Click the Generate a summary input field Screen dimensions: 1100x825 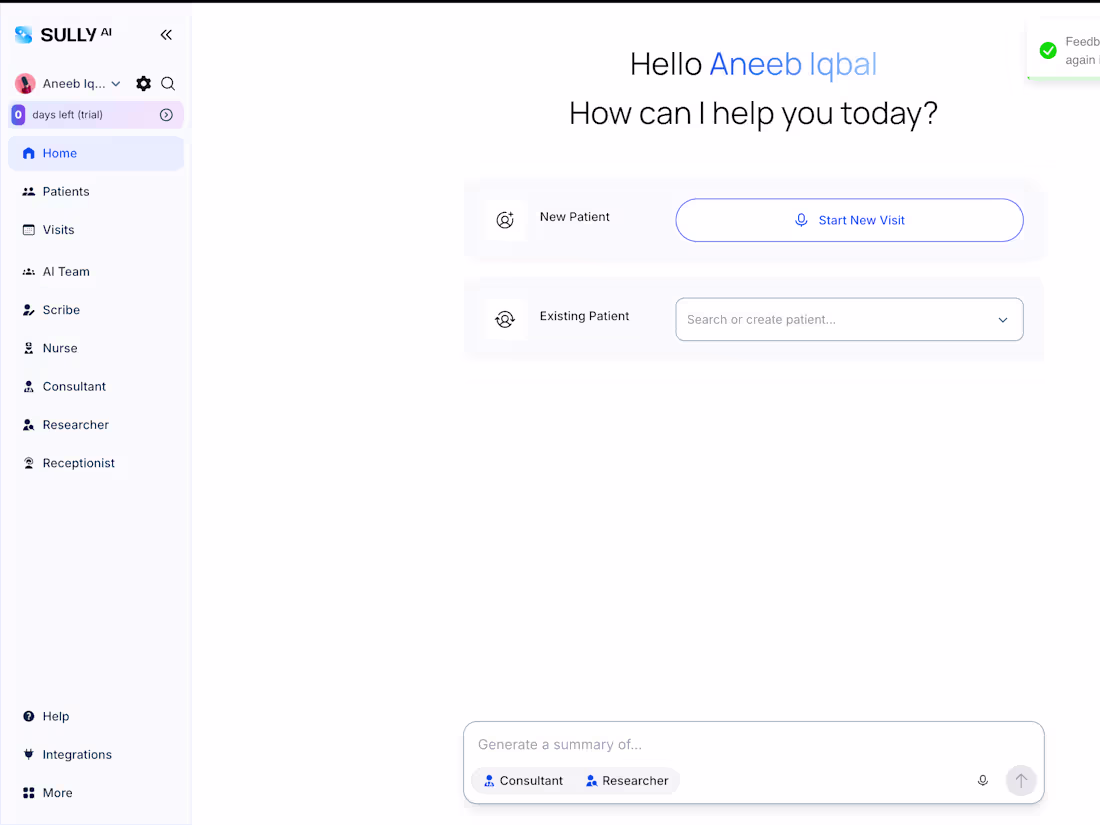723,744
